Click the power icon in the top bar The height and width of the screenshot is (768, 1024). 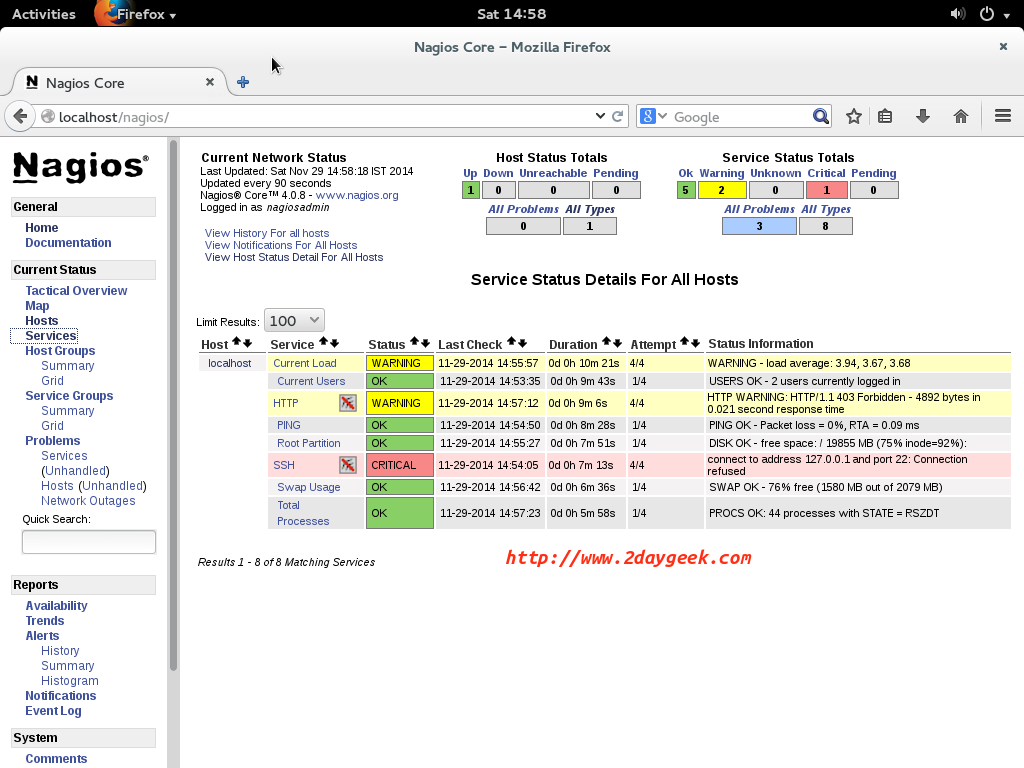[987, 14]
